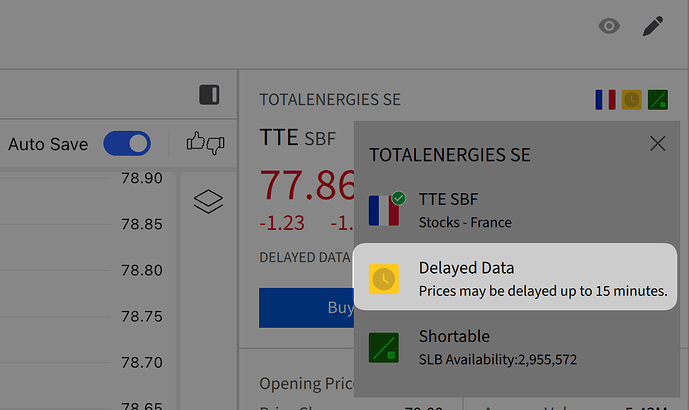Click the yellow delayed data clock icon in header
Viewport: 689px width, 410px height.
[x=631, y=100]
